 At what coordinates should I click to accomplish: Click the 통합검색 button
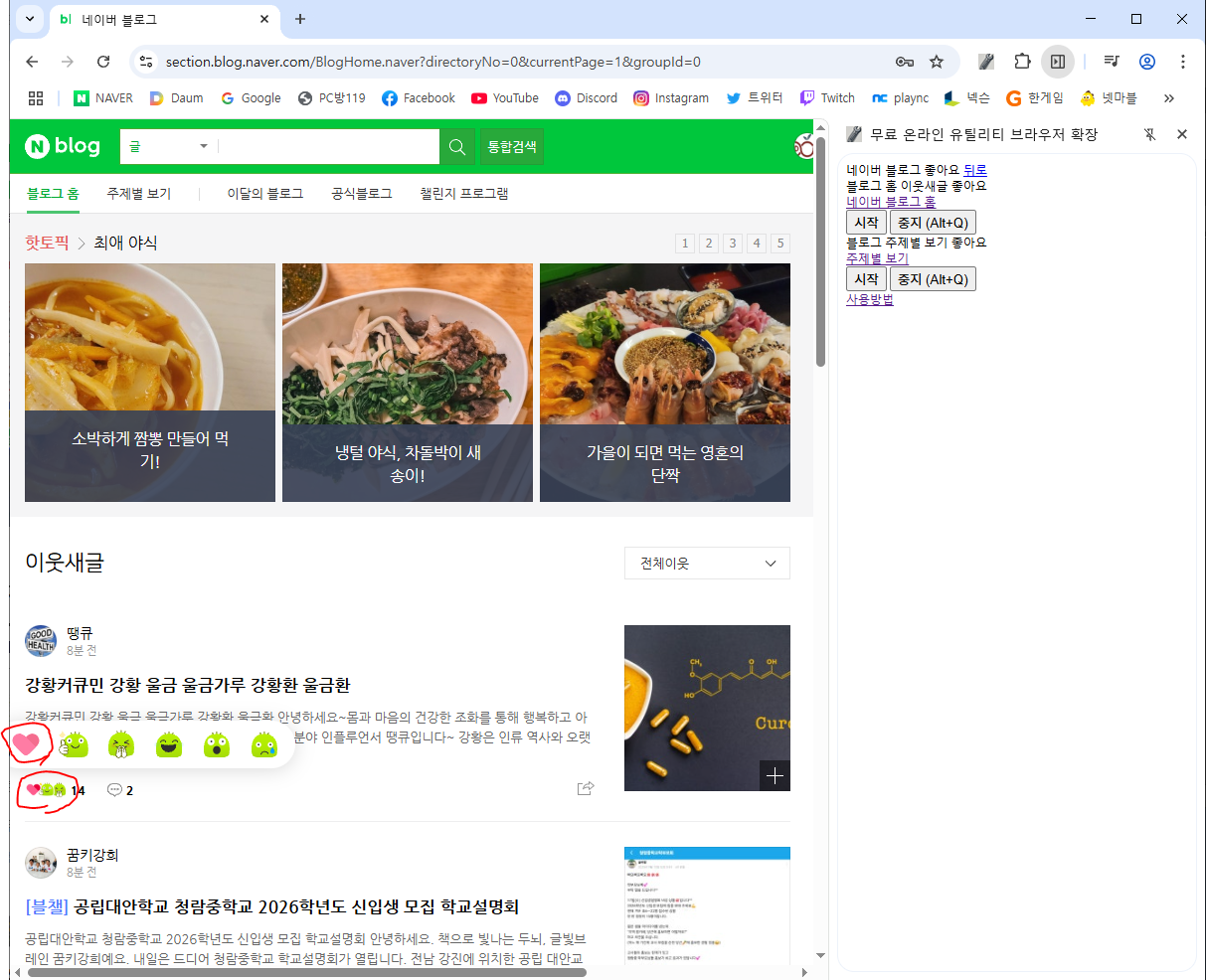click(512, 147)
